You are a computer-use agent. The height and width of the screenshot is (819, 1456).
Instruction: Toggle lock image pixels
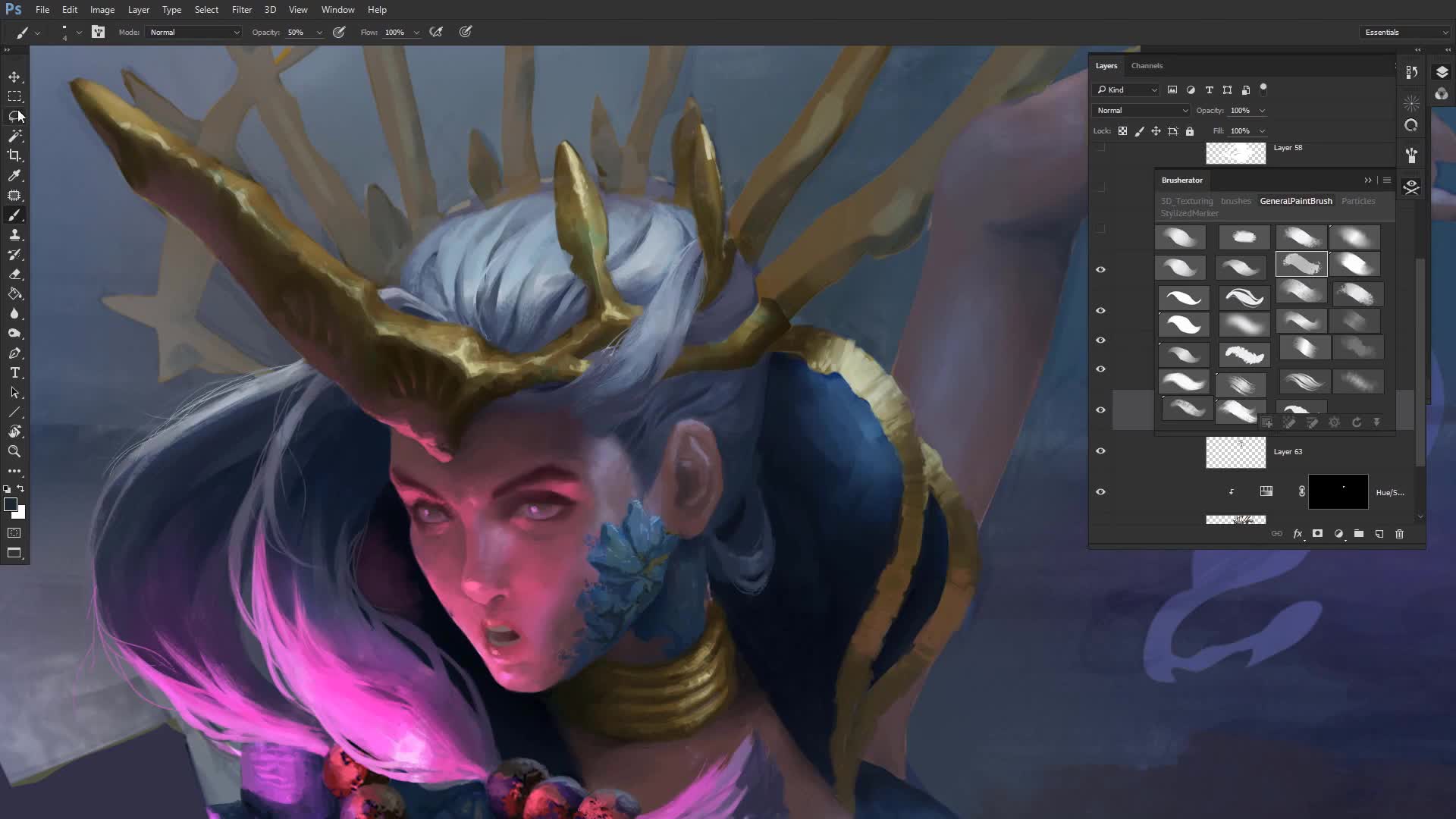click(1139, 131)
